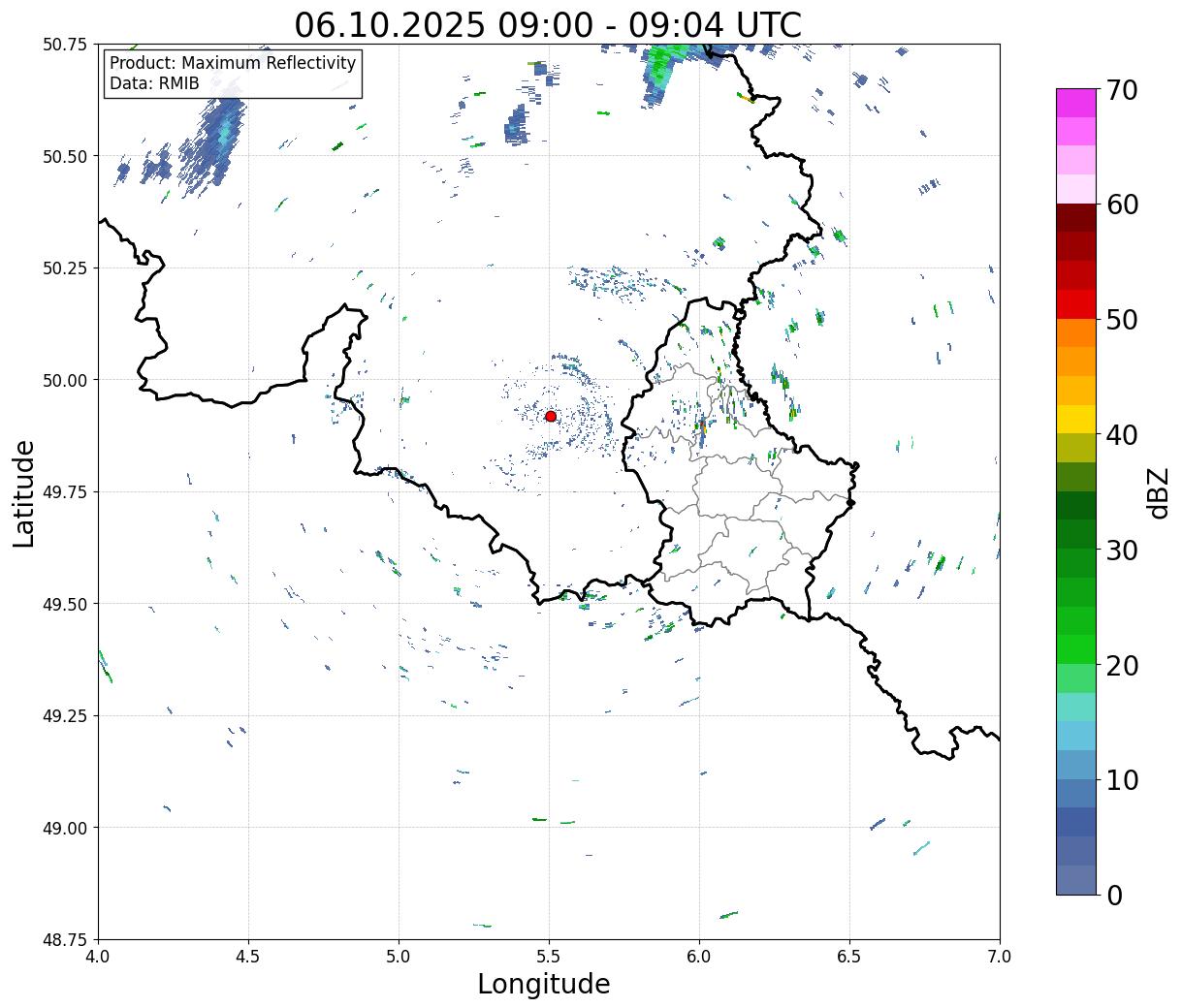Click the colorbar tick label 40
This screenshot has width=1182, height=1008.
(1121, 435)
